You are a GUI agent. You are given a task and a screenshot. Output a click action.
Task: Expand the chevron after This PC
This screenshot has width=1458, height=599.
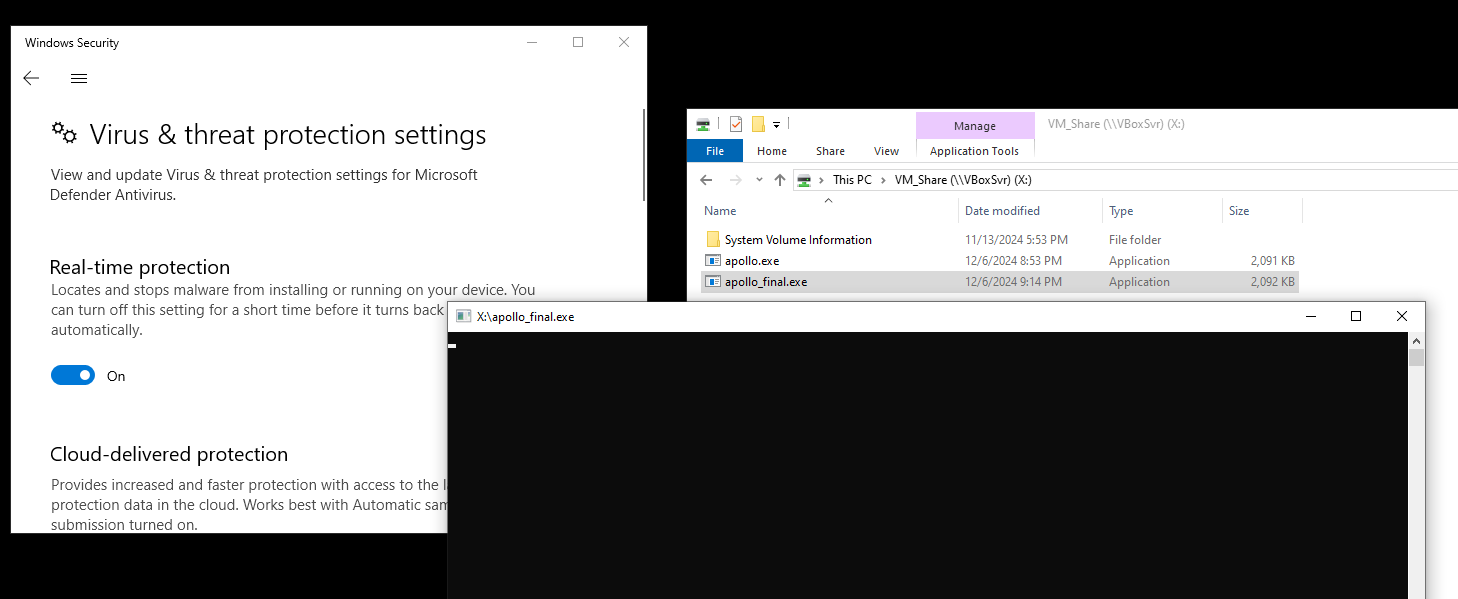coord(883,180)
